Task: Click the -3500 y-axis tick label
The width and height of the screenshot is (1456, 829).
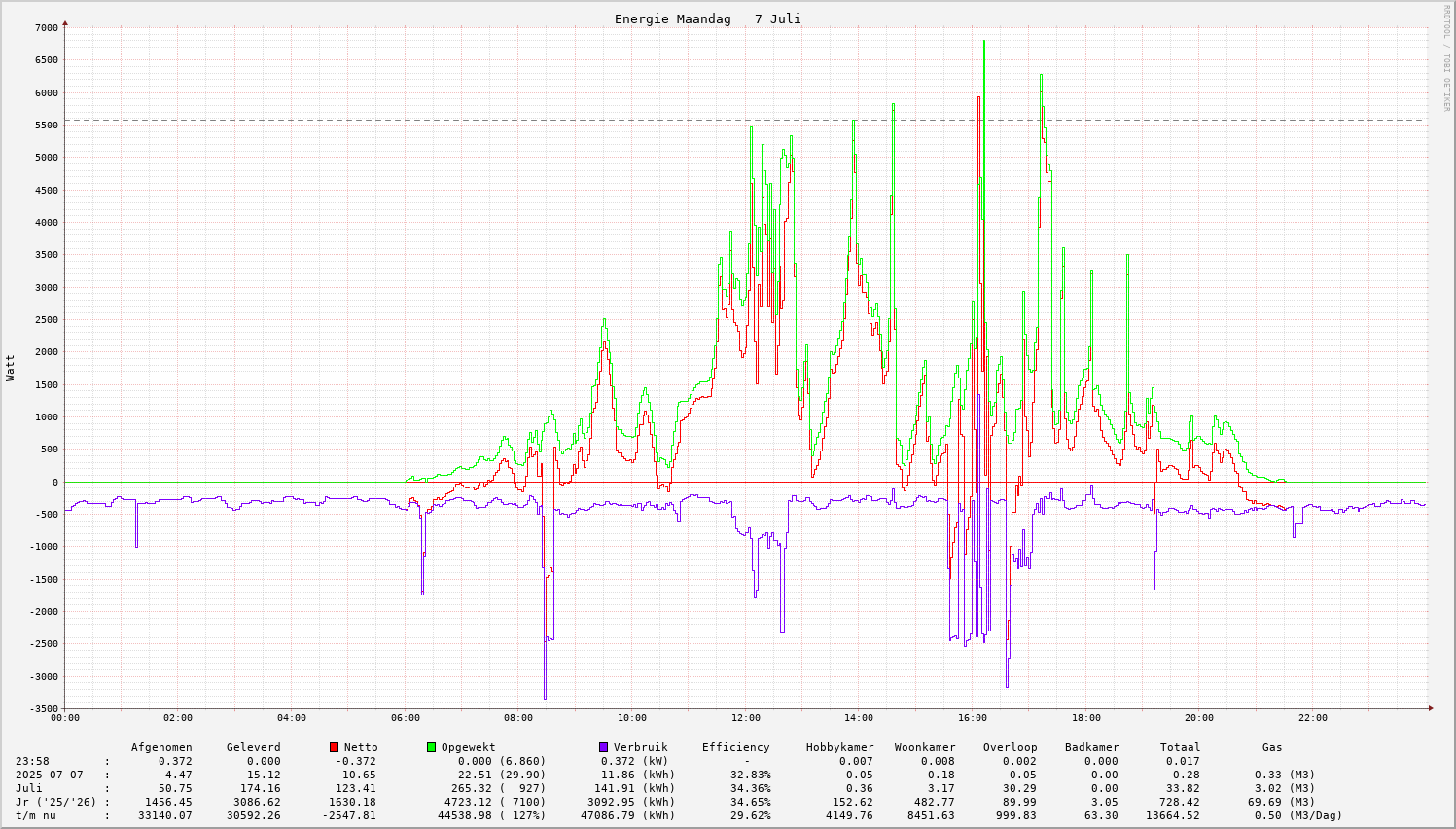Action: coord(43,709)
